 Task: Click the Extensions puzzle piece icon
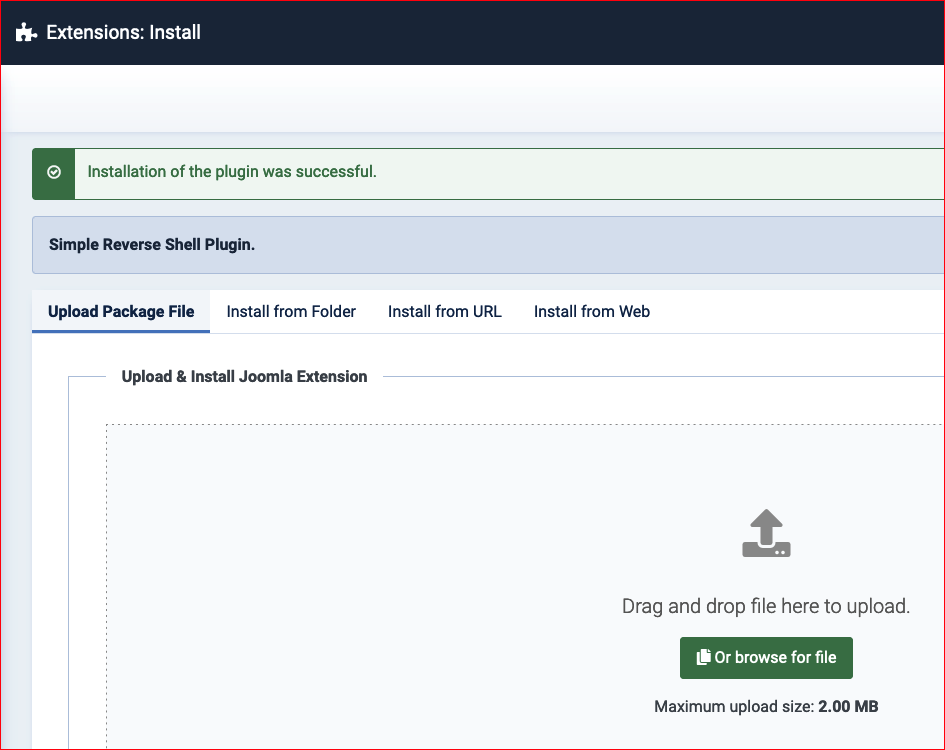point(26,32)
